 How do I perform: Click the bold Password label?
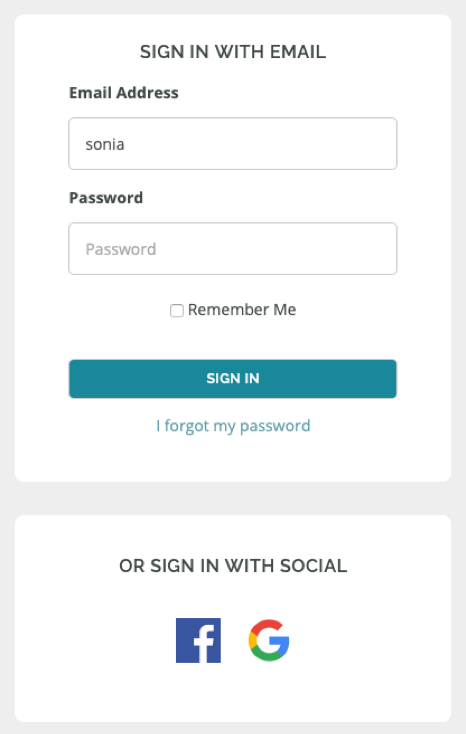pyautogui.click(x=106, y=198)
